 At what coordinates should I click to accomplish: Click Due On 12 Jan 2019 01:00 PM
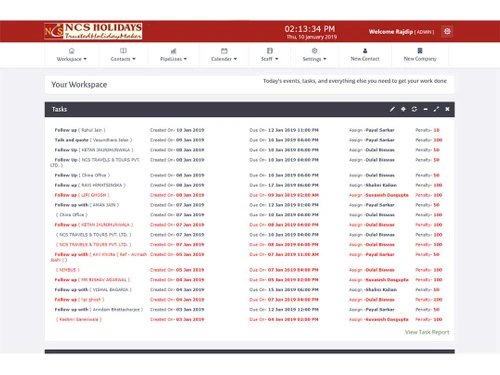(284, 205)
